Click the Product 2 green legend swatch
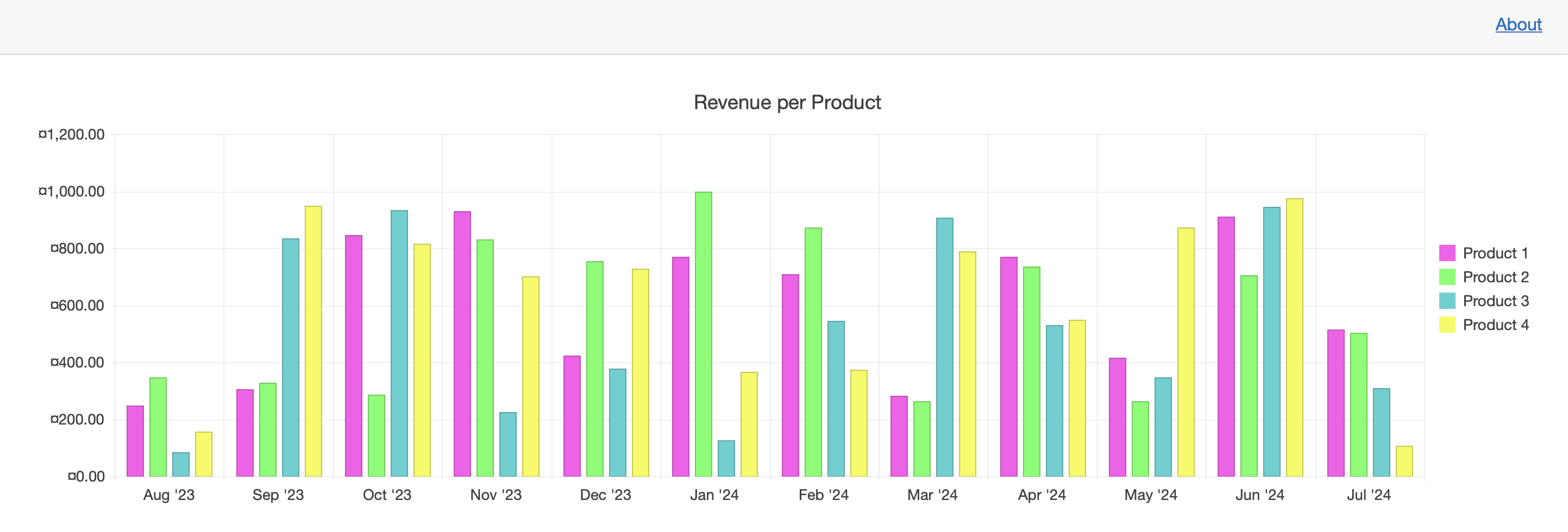This screenshot has height=532, width=1568. (x=1447, y=277)
